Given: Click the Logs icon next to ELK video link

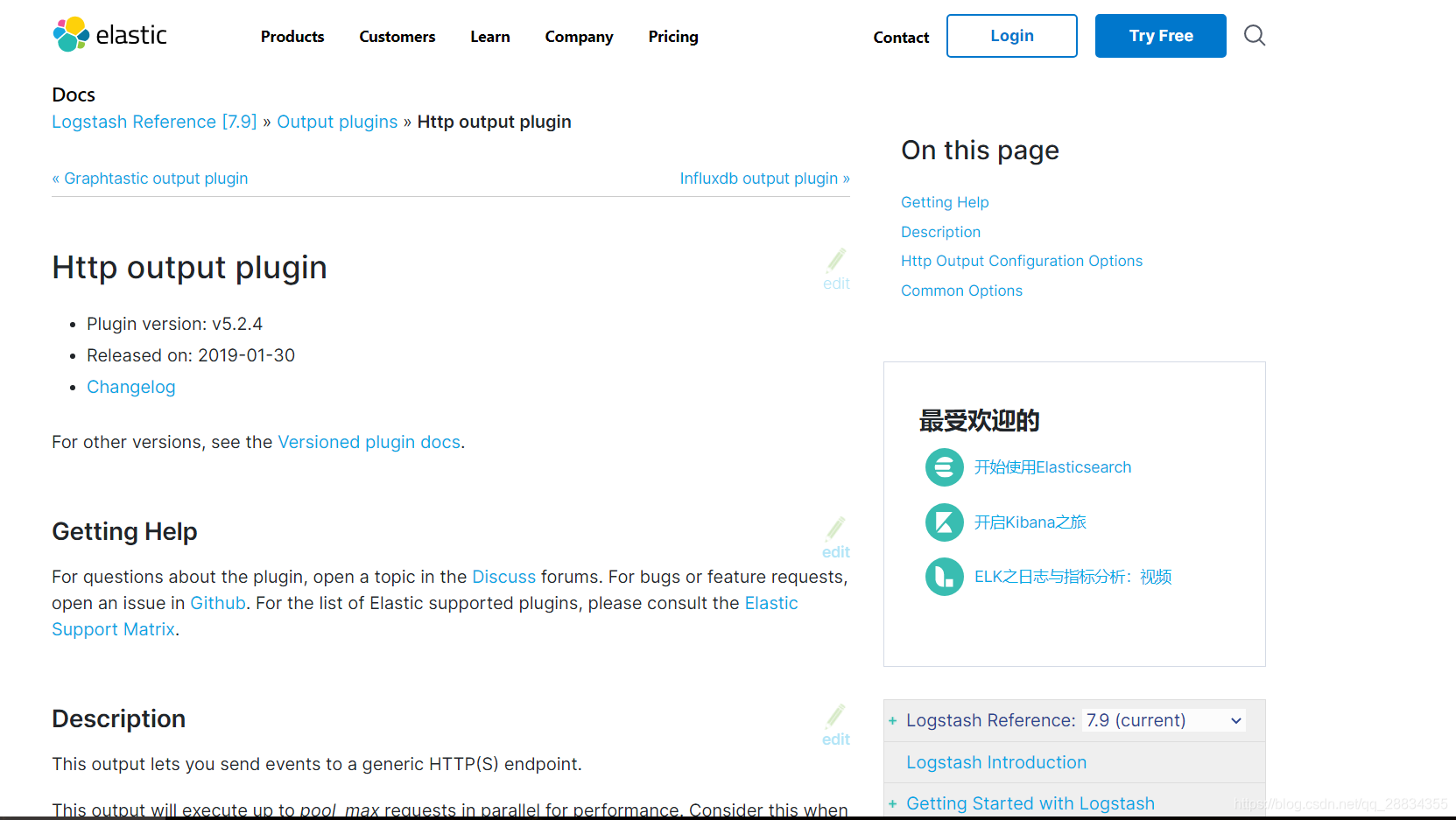Looking at the screenshot, I should click(x=944, y=577).
